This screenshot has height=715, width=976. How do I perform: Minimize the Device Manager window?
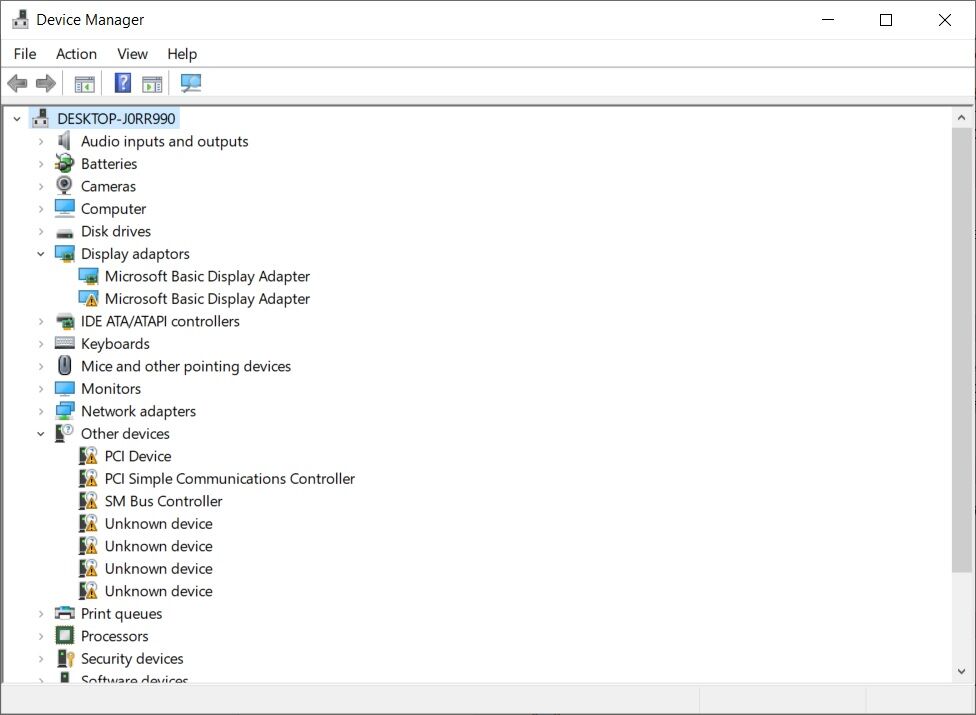click(x=828, y=19)
